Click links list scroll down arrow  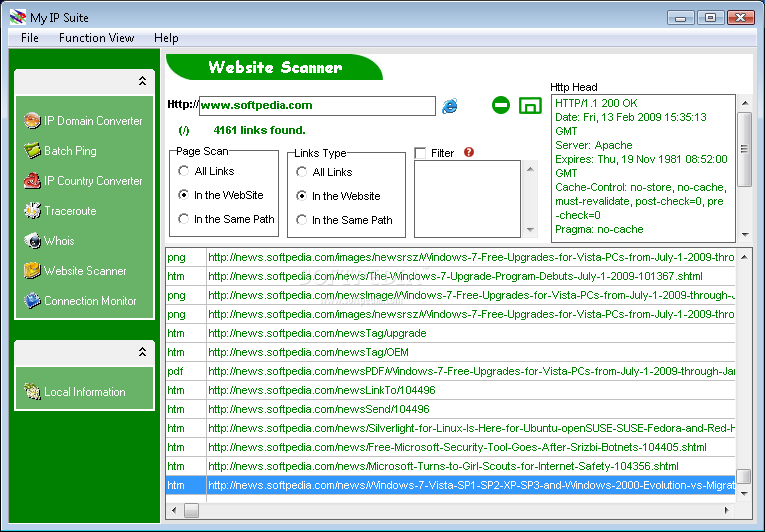click(x=744, y=493)
